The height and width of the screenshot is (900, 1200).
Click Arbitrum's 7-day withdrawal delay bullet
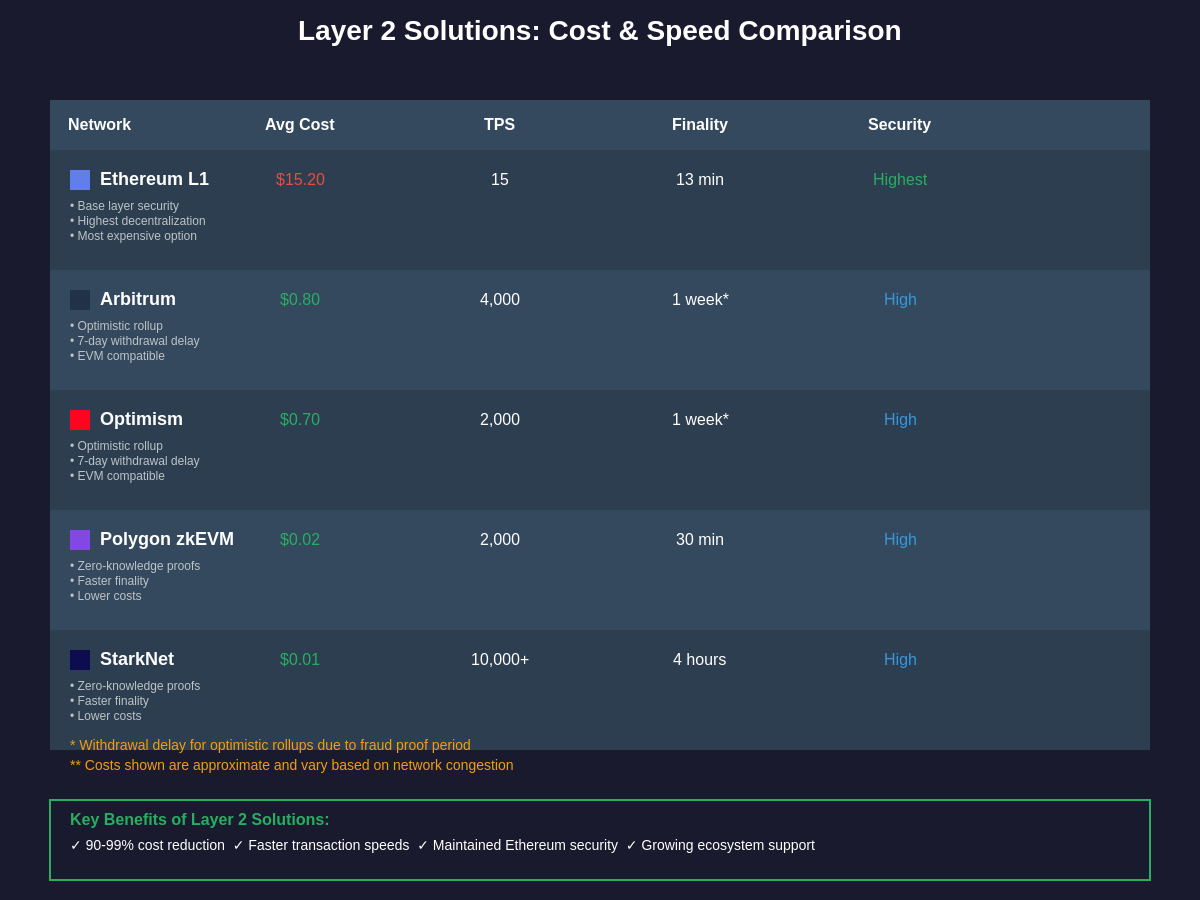135,341
